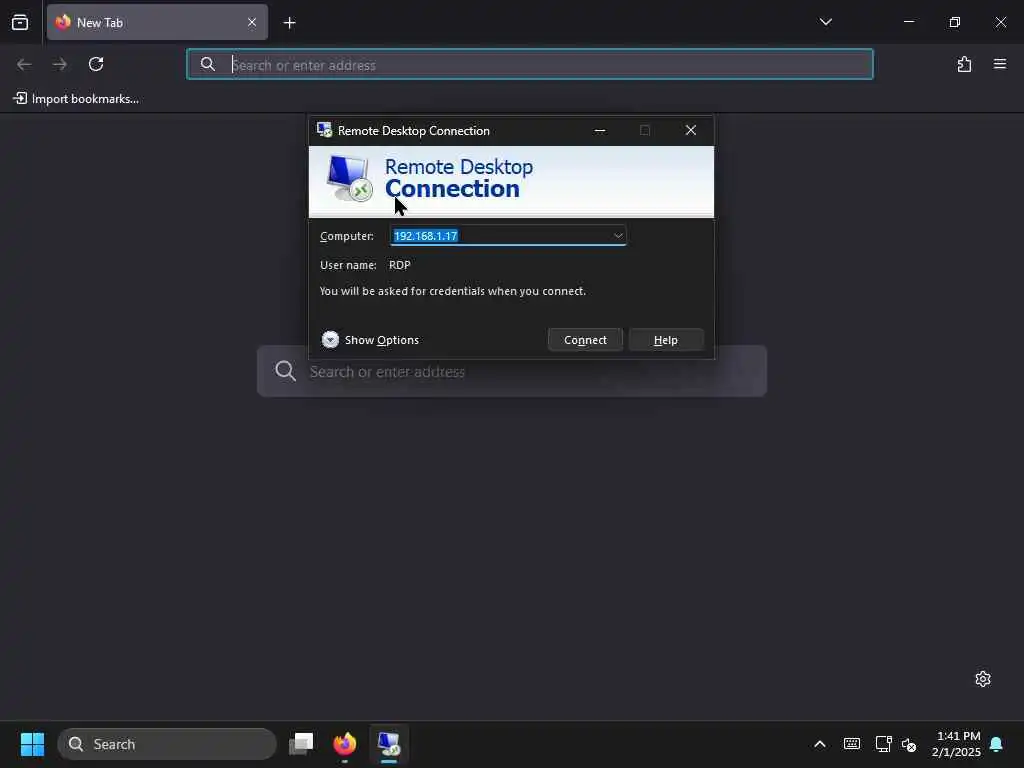Click the Remote Desktop taskbar icon
The width and height of the screenshot is (1024, 768).
point(389,744)
